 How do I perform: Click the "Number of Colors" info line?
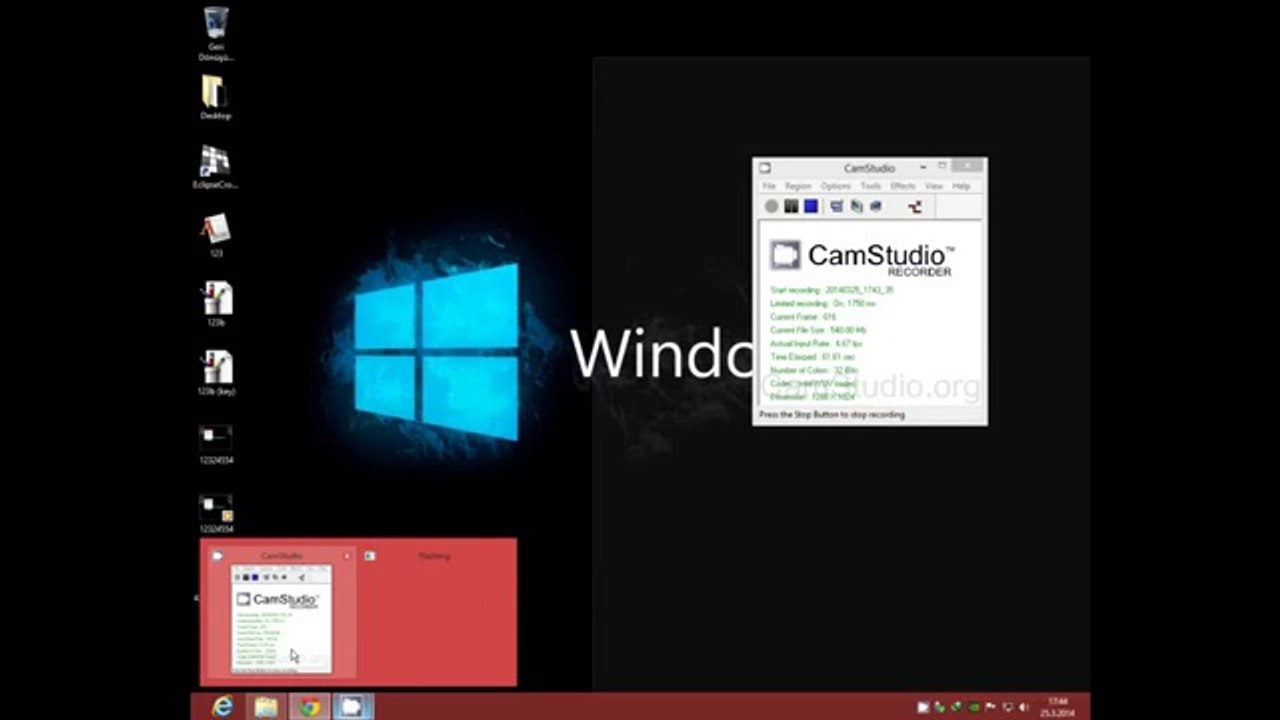(814, 370)
